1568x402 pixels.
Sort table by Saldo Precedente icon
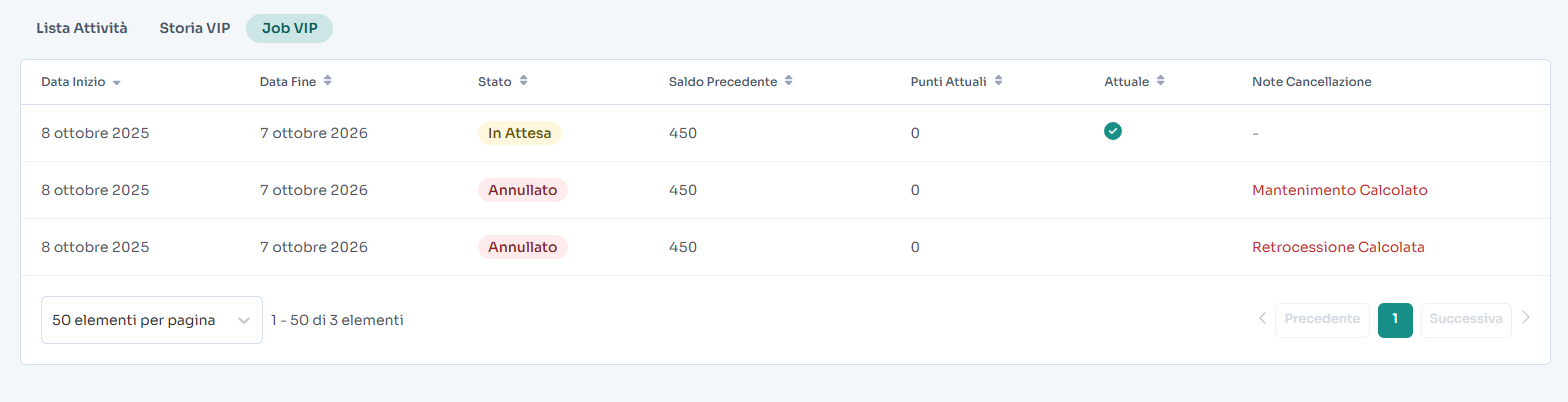point(789,81)
